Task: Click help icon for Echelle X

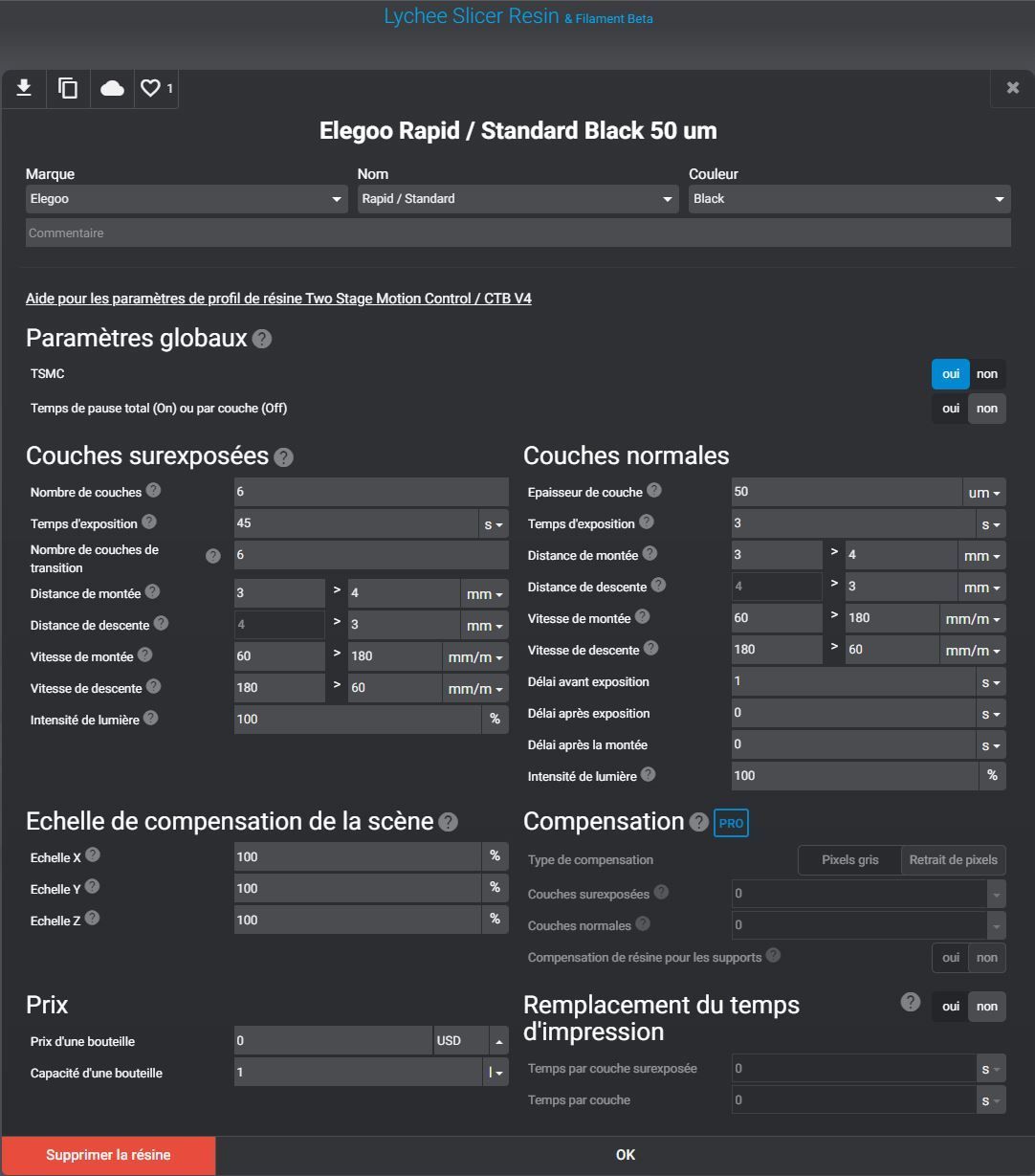Action: 93,855
